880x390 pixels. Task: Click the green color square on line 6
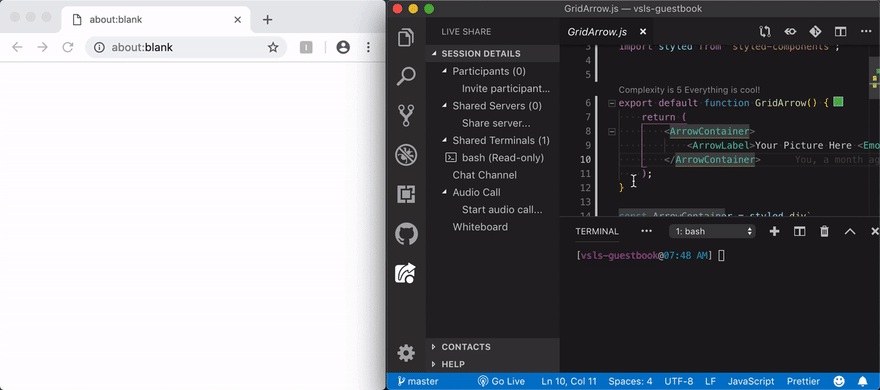(838, 102)
